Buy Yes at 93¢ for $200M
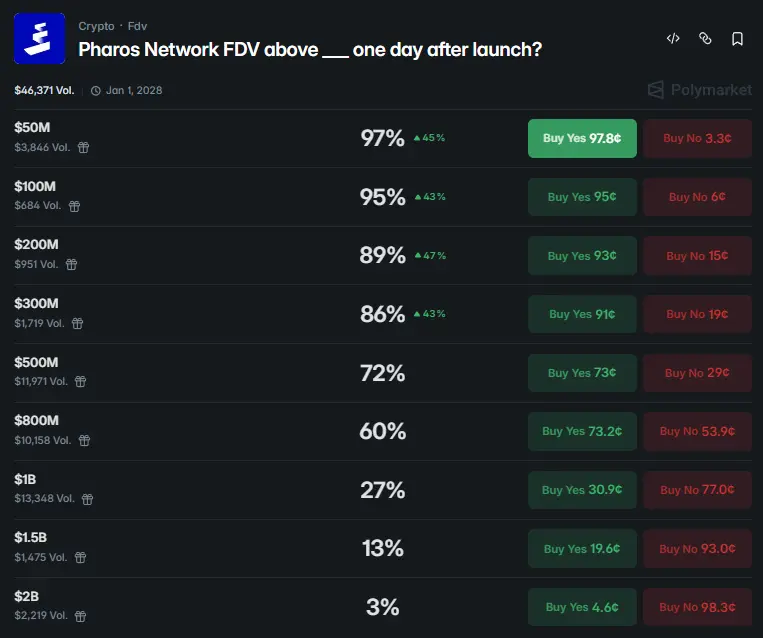Viewport: 763px width, 638px height. coord(582,256)
